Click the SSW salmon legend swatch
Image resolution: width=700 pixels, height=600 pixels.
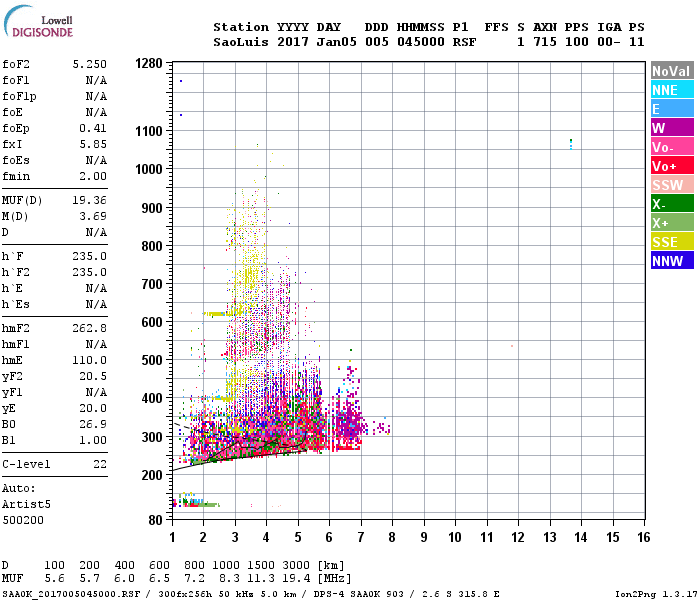point(672,185)
